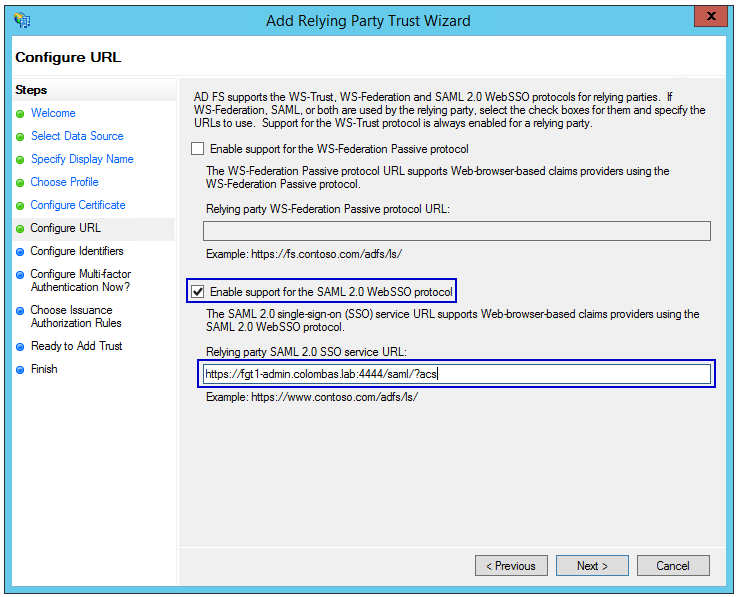Click the green bullet beside Select Data Source

(20, 137)
